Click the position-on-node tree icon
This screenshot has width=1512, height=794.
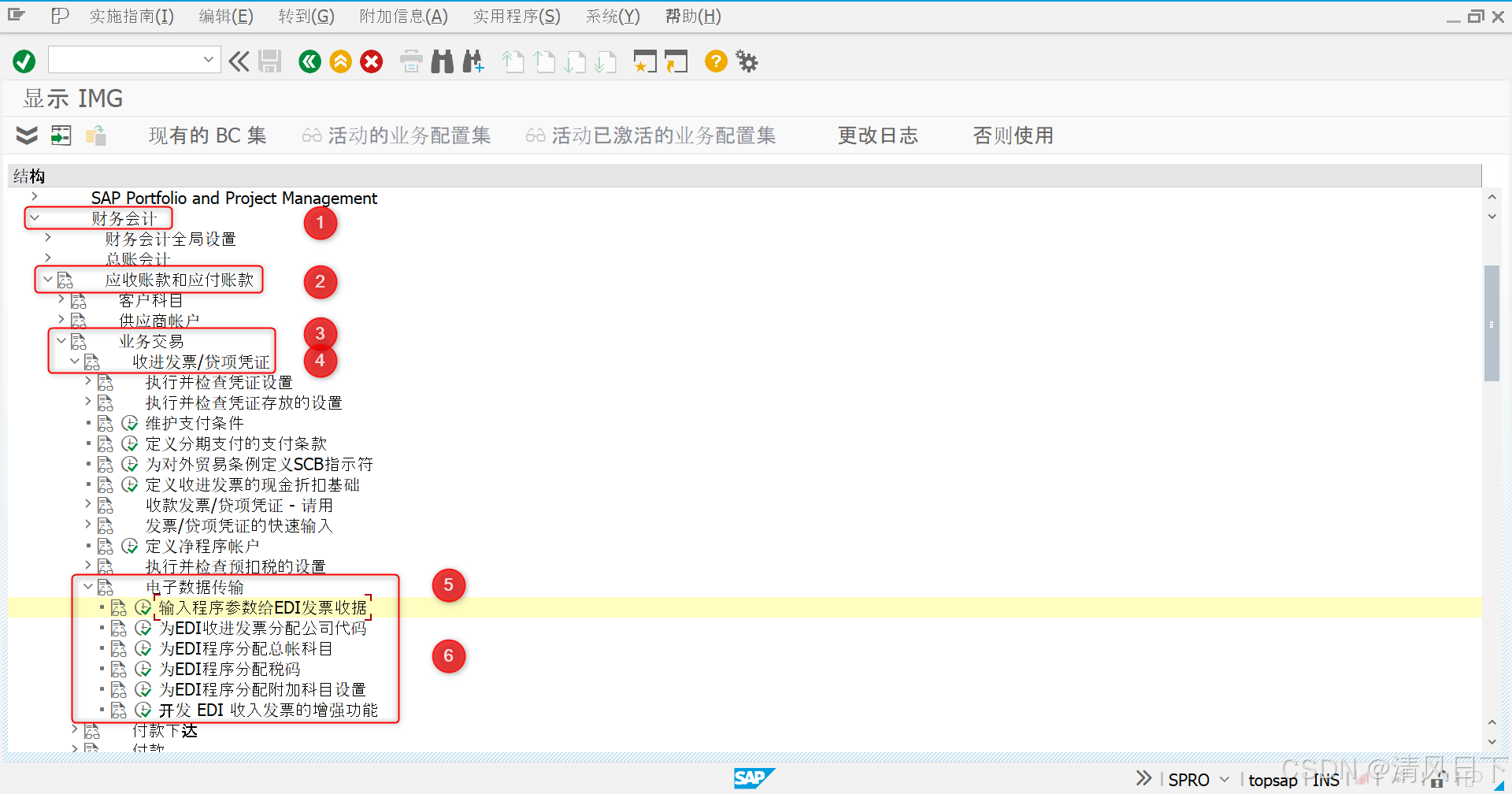click(61, 135)
